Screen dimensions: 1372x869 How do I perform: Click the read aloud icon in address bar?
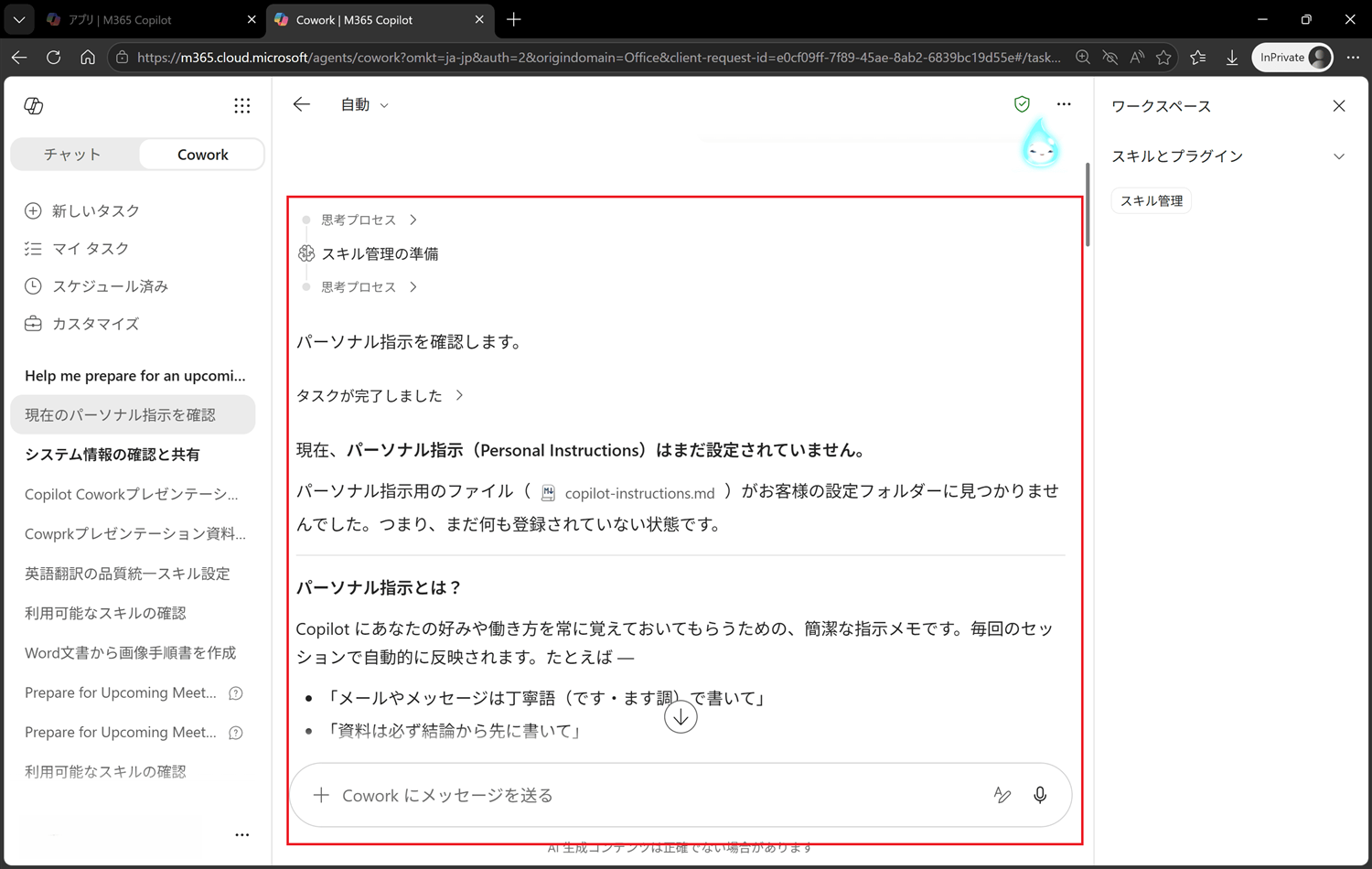coord(1137,57)
